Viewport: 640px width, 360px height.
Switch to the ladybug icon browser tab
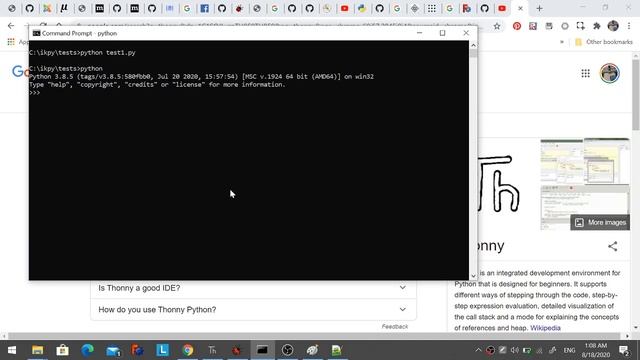[239, 8]
